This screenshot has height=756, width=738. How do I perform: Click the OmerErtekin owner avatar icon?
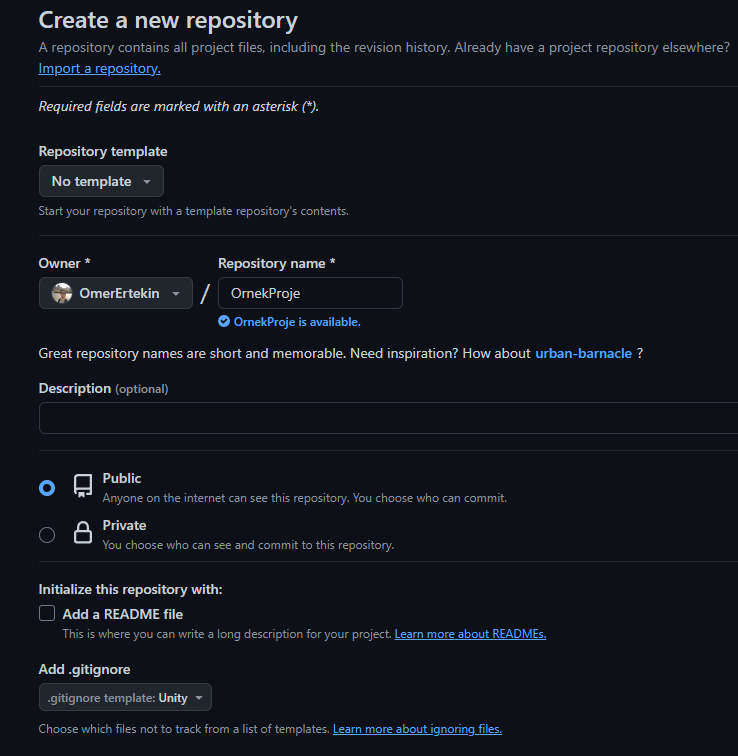click(62, 293)
